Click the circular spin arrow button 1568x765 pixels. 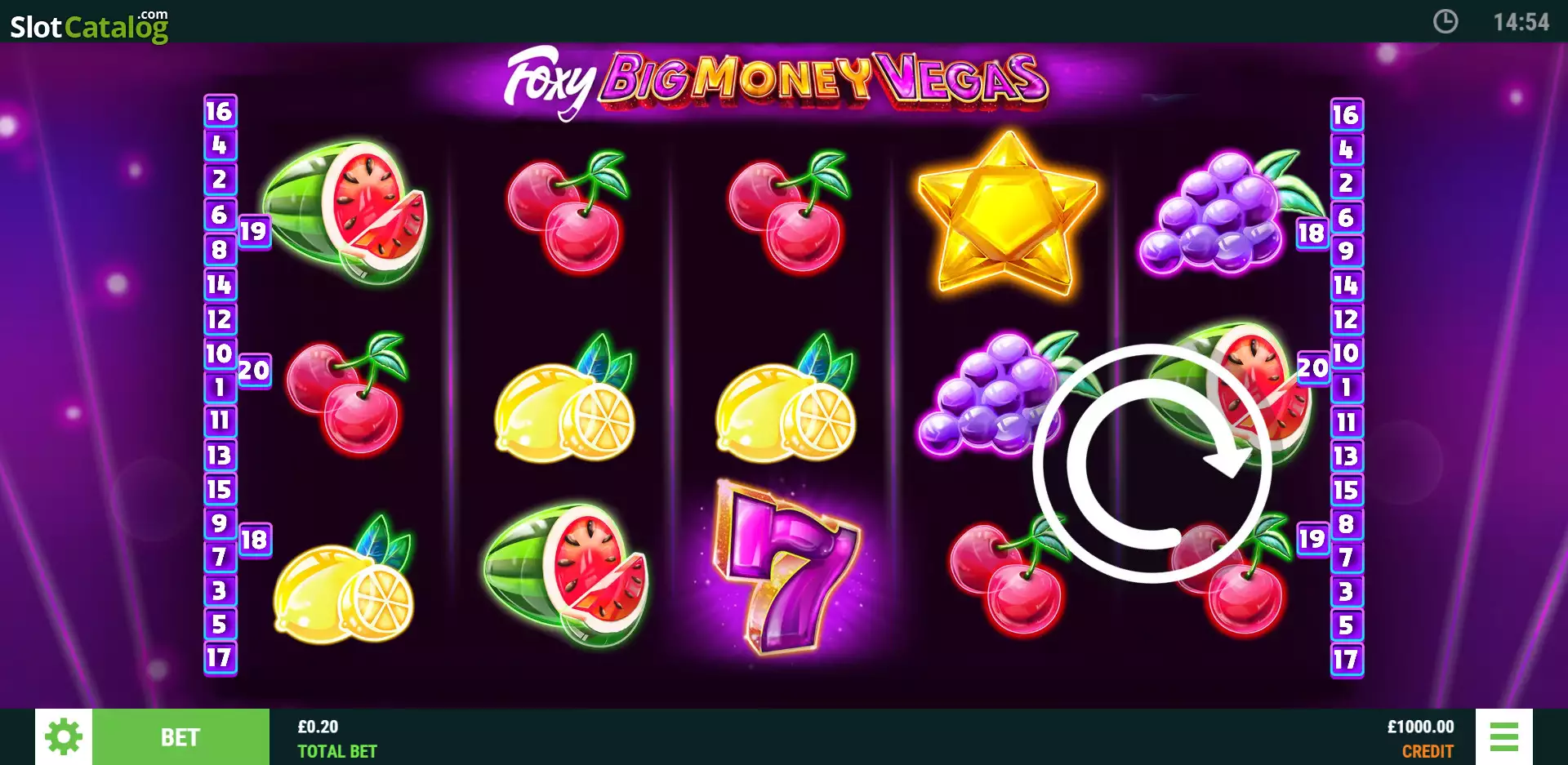click(1152, 463)
